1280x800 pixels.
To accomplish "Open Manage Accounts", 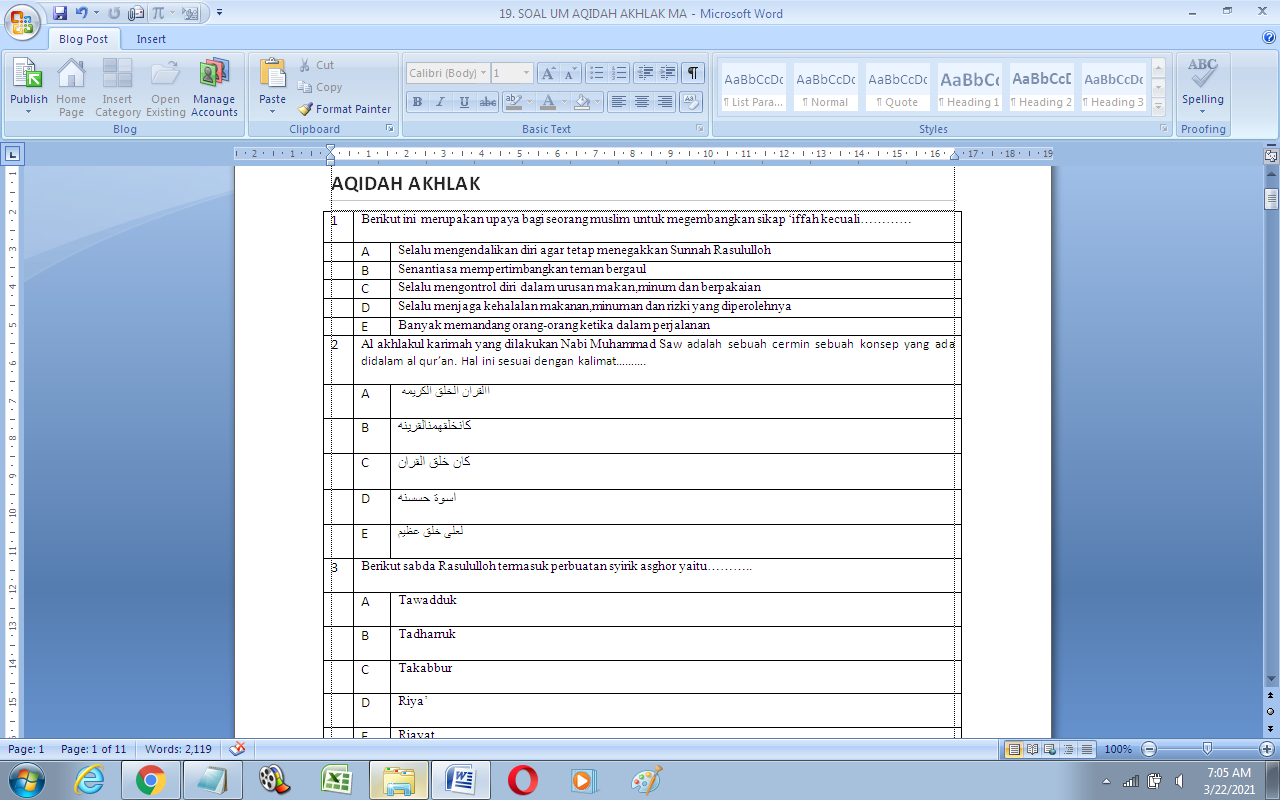I will 214,86.
